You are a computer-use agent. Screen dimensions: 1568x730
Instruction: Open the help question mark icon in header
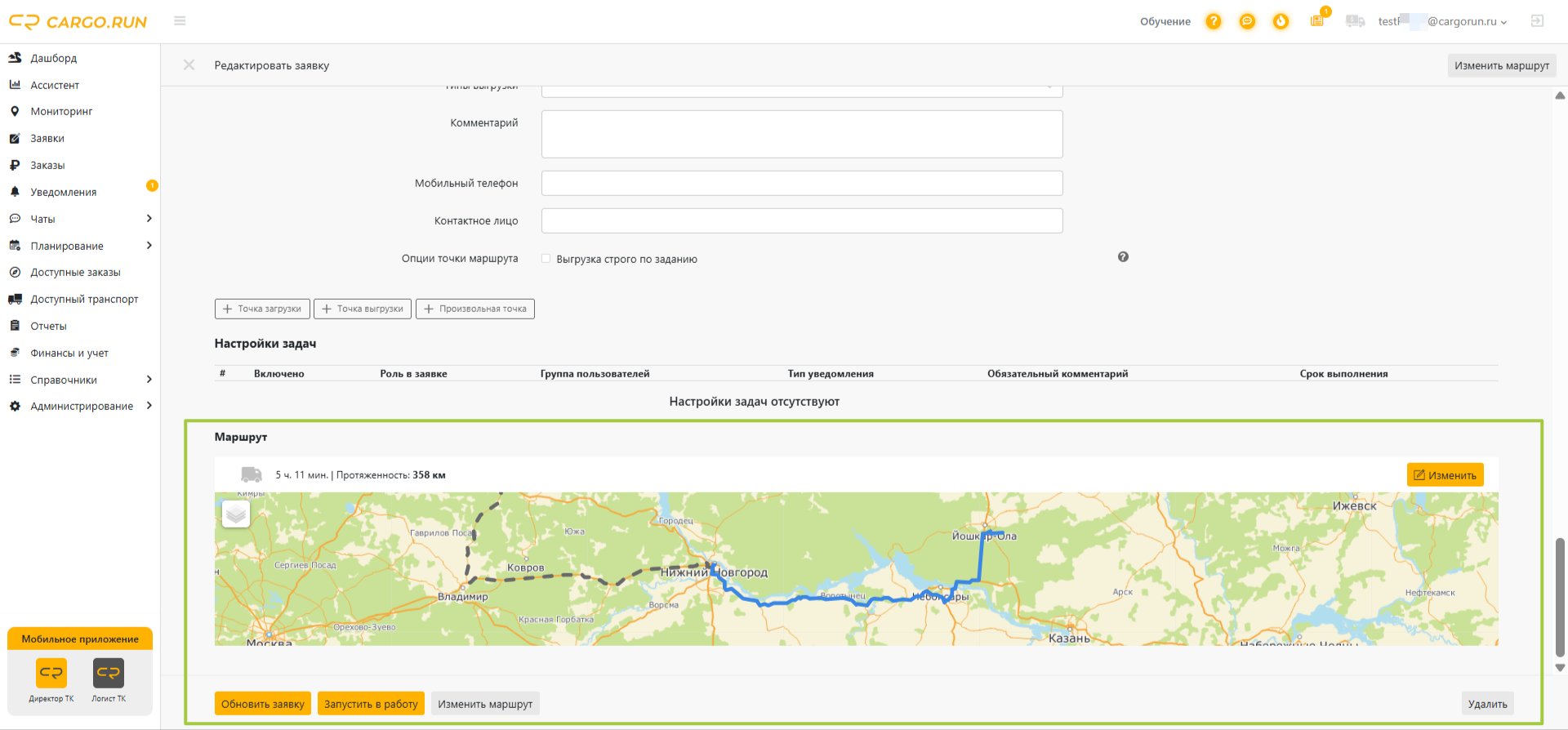click(x=1214, y=21)
